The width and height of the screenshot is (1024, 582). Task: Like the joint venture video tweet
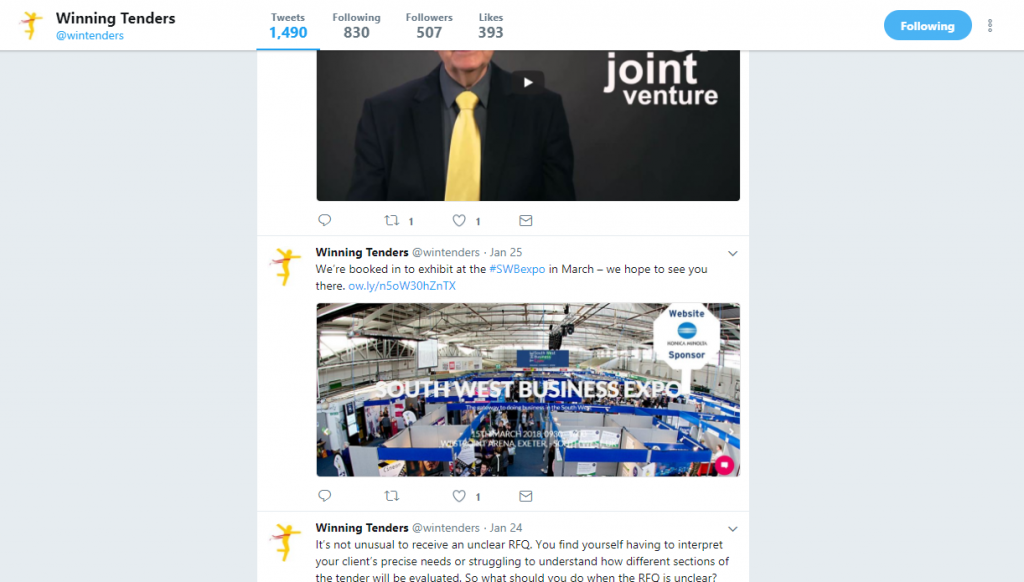[459, 221]
